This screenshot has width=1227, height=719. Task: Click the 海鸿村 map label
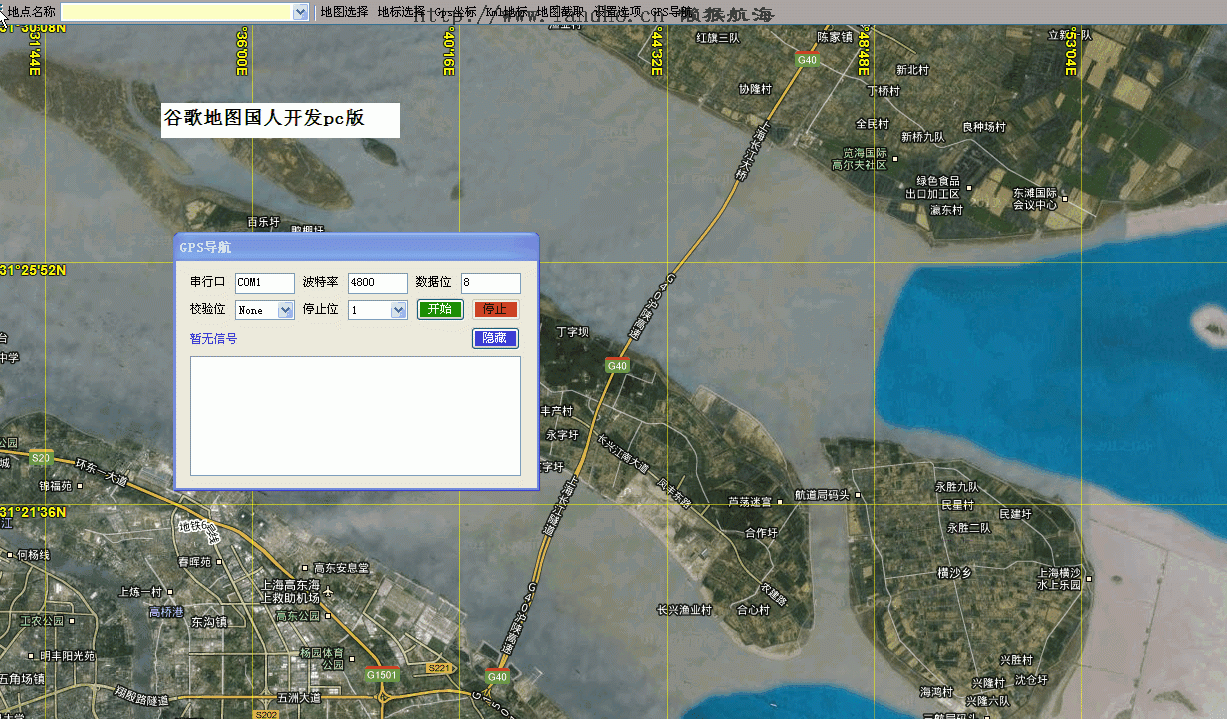[936, 692]
